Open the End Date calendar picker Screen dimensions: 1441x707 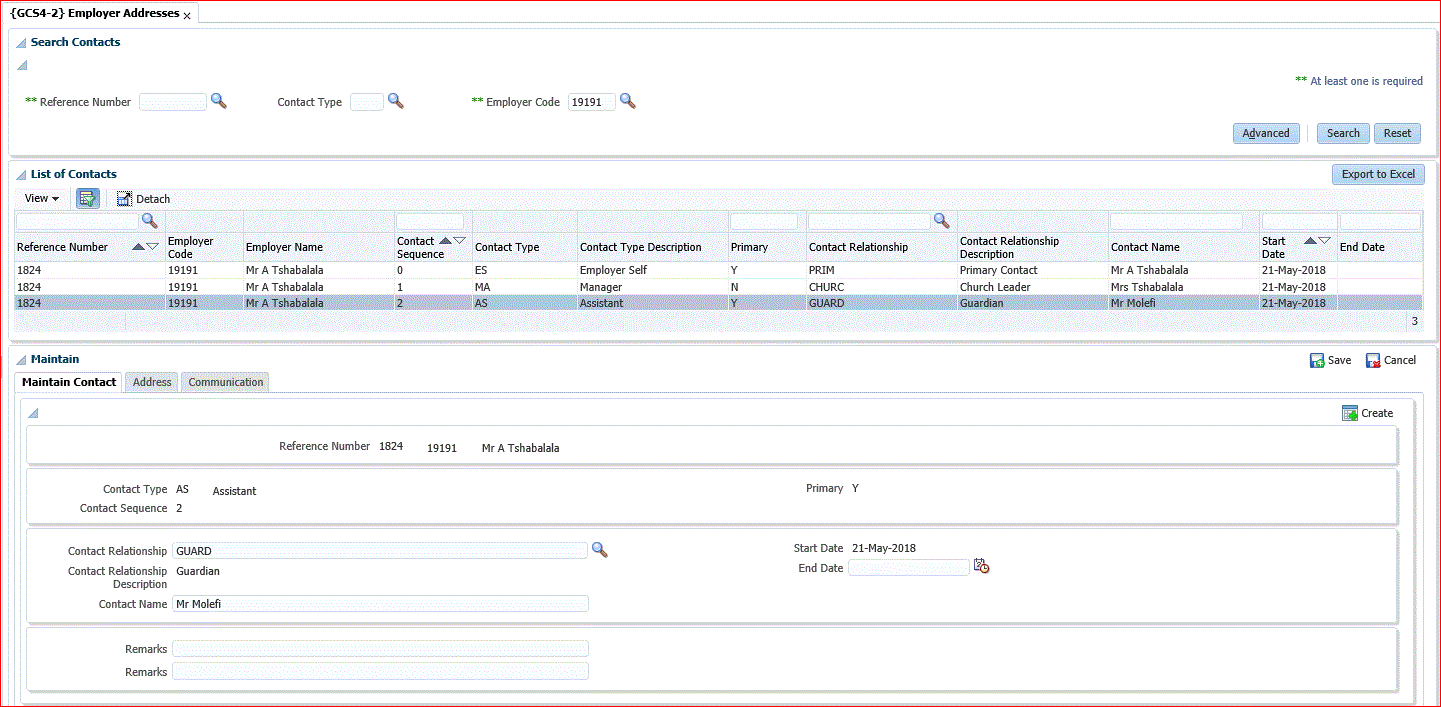coord(981,567)
